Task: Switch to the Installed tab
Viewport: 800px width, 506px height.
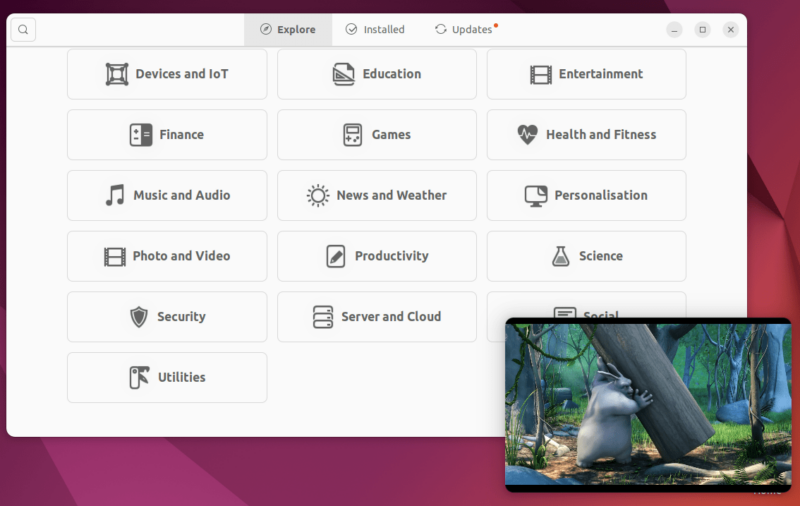Action: coord(375,30)
